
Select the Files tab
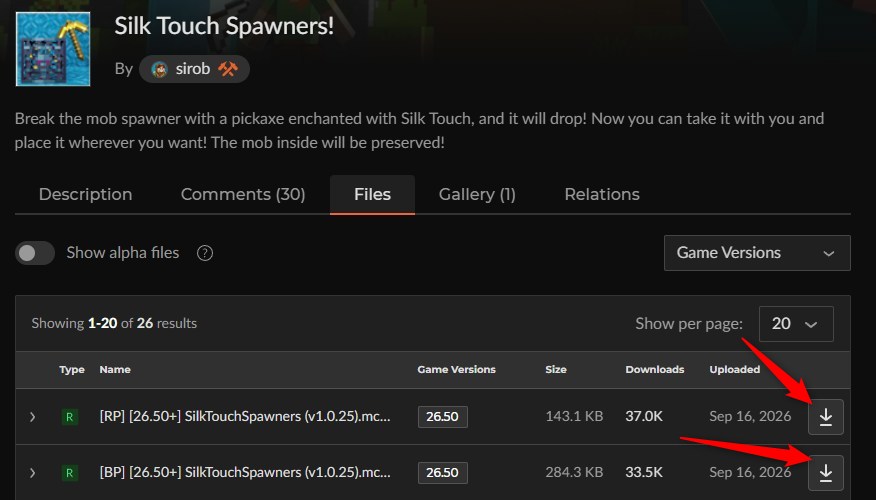point(372,194)
